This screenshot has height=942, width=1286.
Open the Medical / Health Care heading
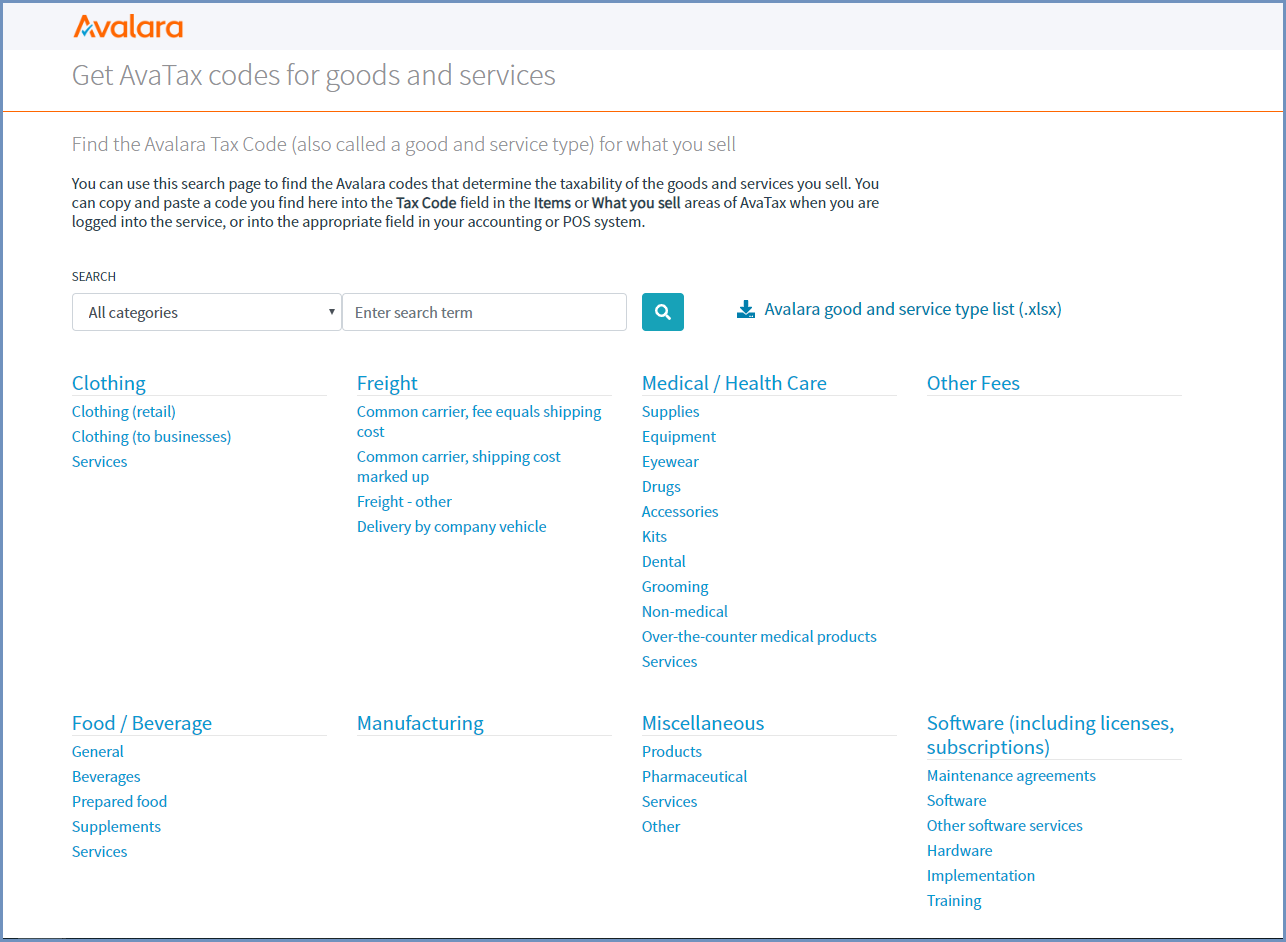coord(734,383)
